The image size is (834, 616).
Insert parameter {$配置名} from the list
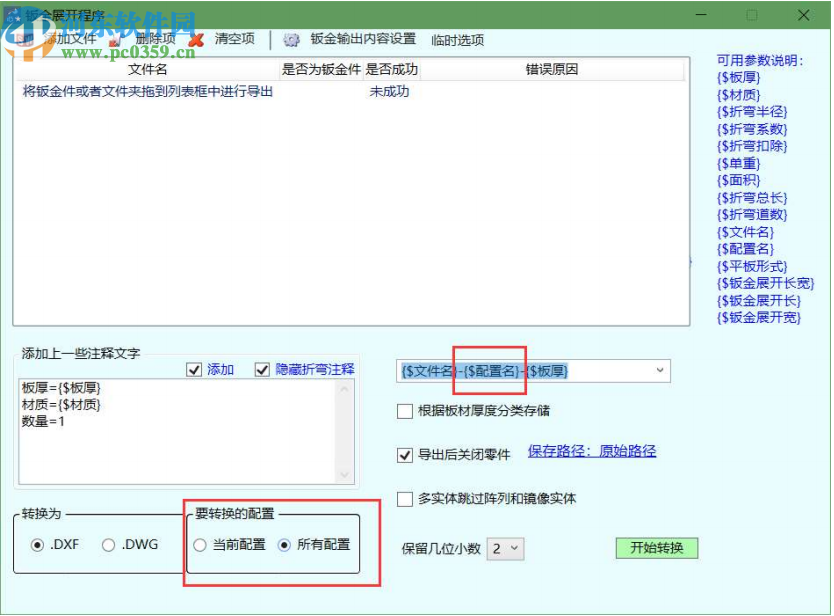[745, 249]
